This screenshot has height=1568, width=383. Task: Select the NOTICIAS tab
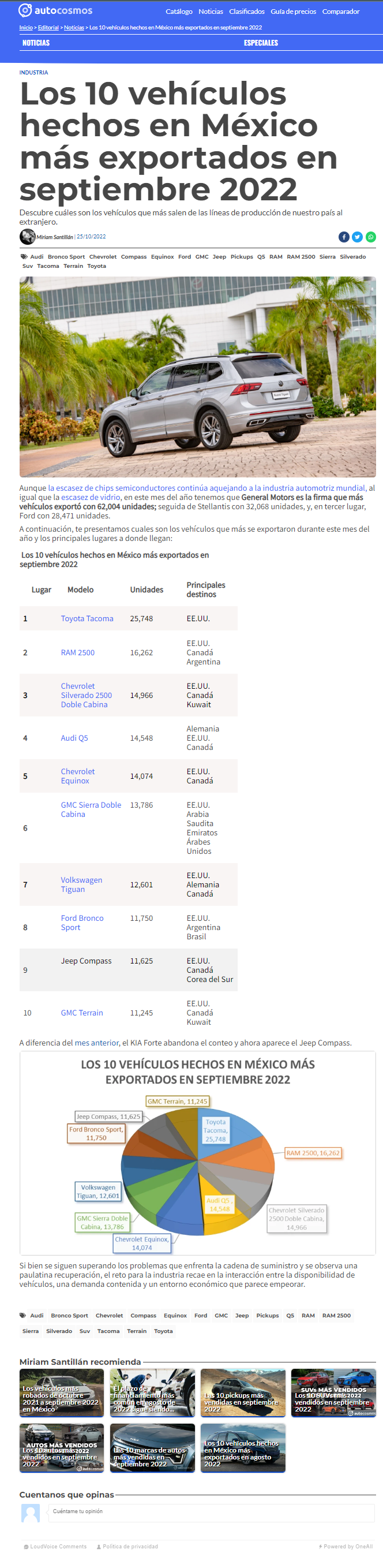tap(36, 43)
